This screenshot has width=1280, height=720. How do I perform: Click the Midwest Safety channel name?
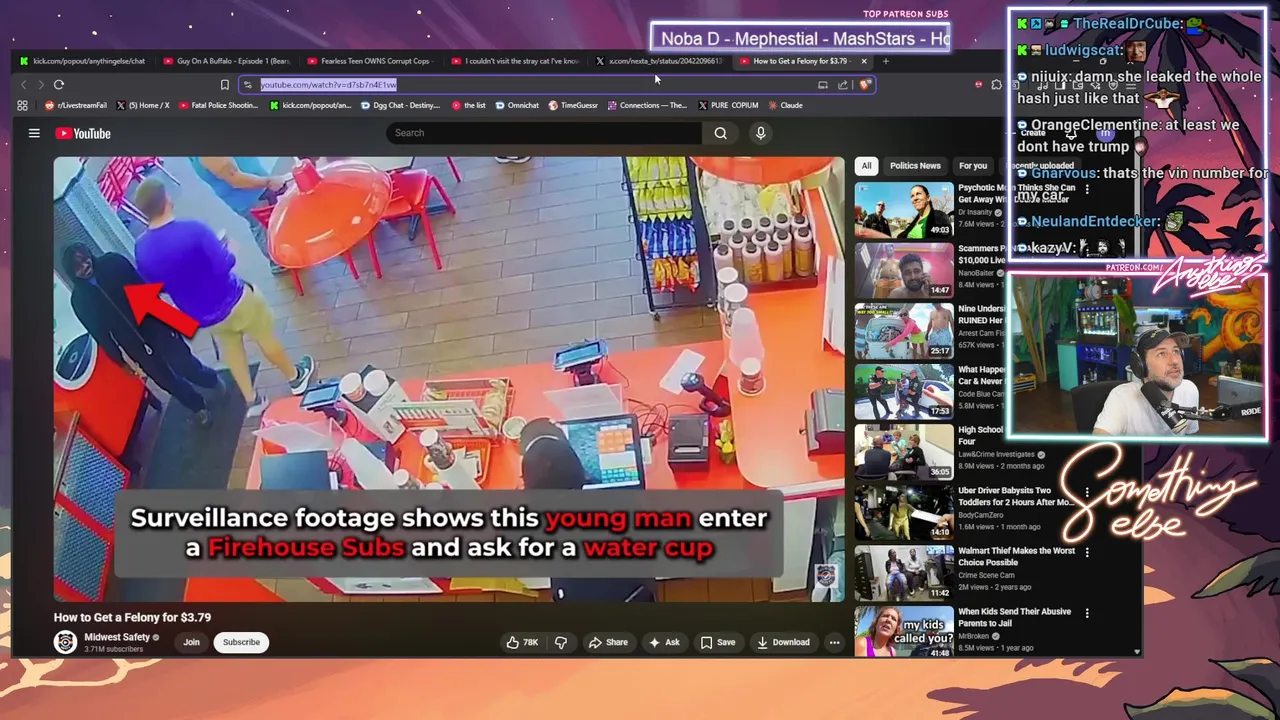coord(117,637)
